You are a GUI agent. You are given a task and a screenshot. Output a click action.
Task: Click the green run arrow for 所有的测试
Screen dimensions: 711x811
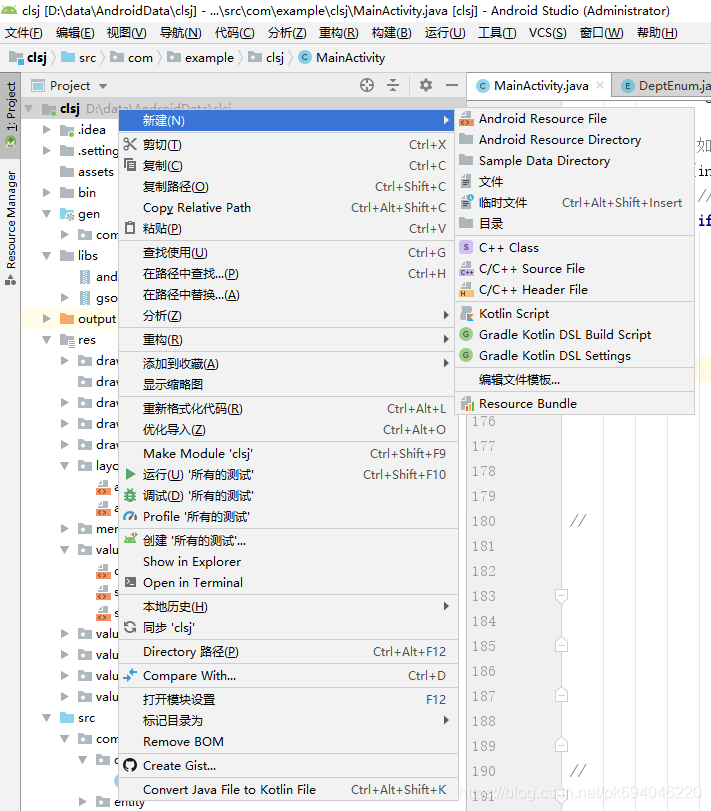pyautogui.click(x=130, y=474)
